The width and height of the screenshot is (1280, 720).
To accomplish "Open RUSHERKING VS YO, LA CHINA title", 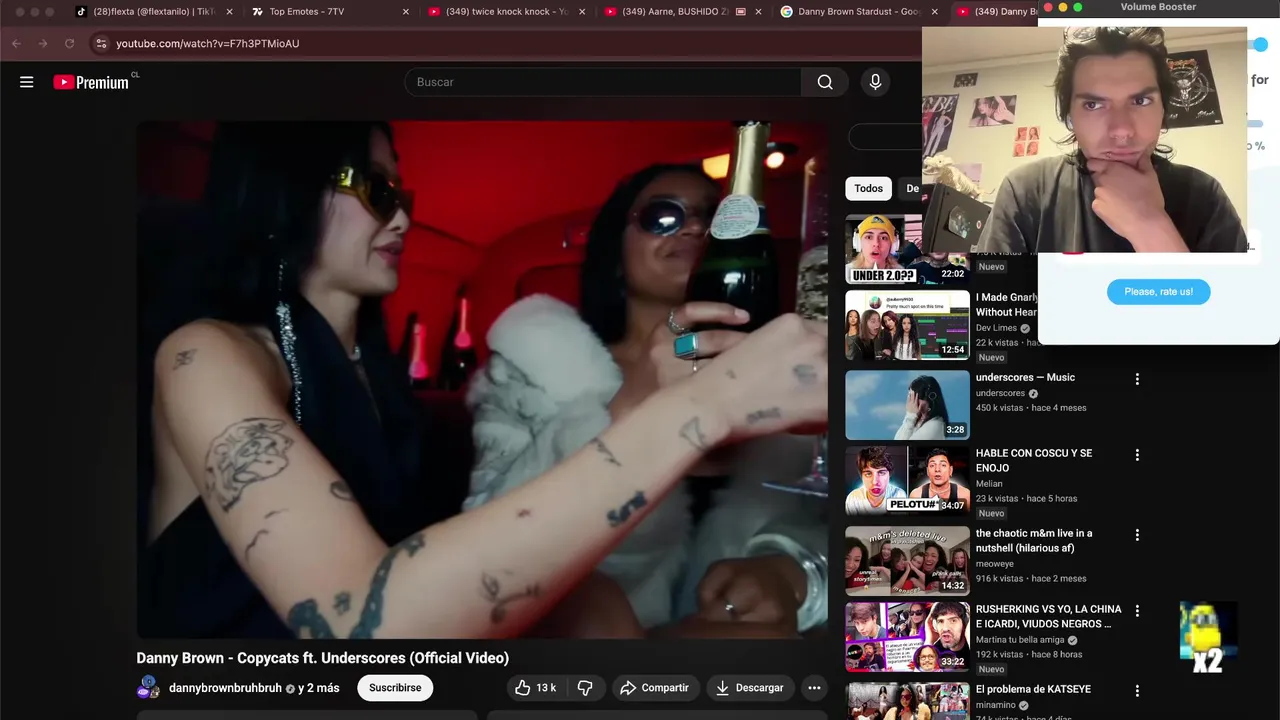I will pyautogui.click(x=1048, y=616).
